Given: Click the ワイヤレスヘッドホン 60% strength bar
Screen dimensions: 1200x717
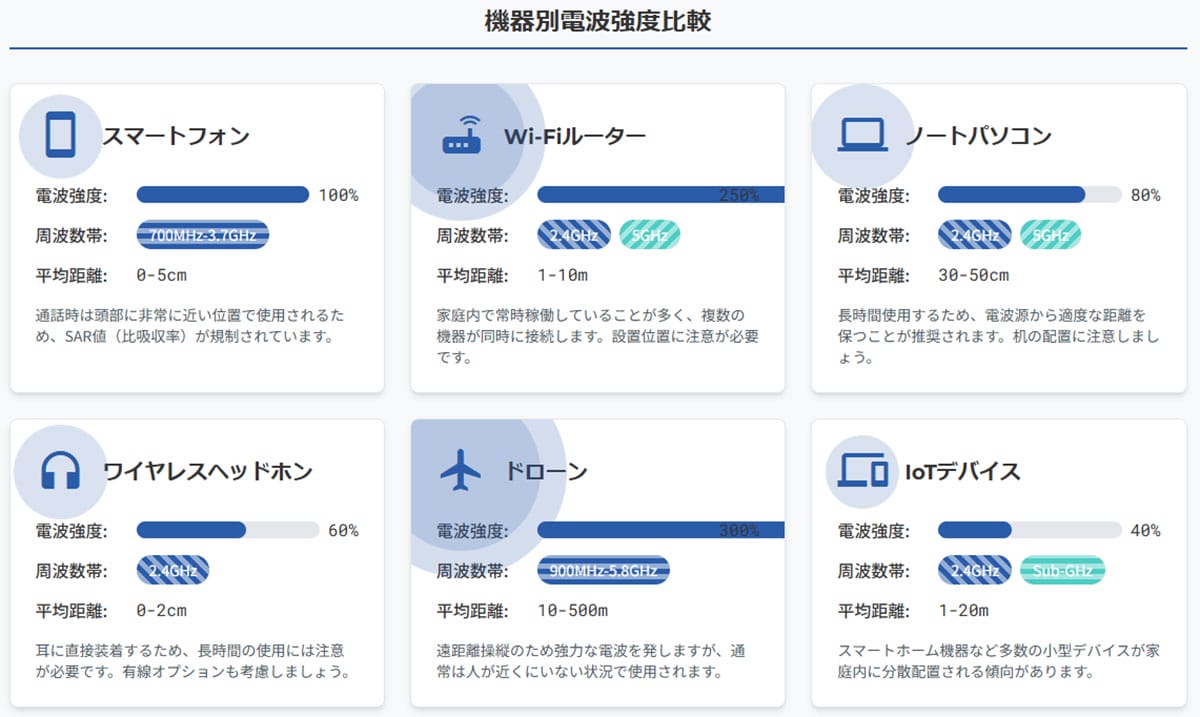Looking at the screenshot, I should click(x=227, y=530).
